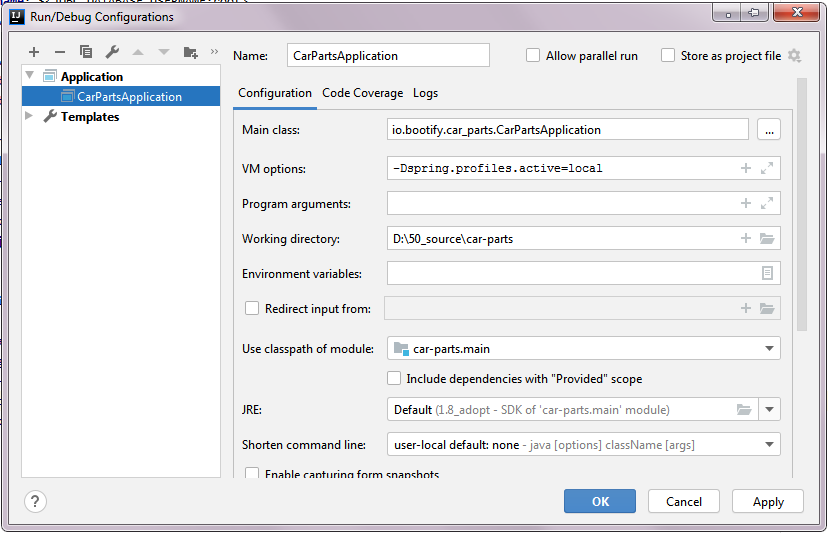Open Use classpath of module dropdown
The image size is (828, 533).
pyautogui.click(x=769, y=349)
